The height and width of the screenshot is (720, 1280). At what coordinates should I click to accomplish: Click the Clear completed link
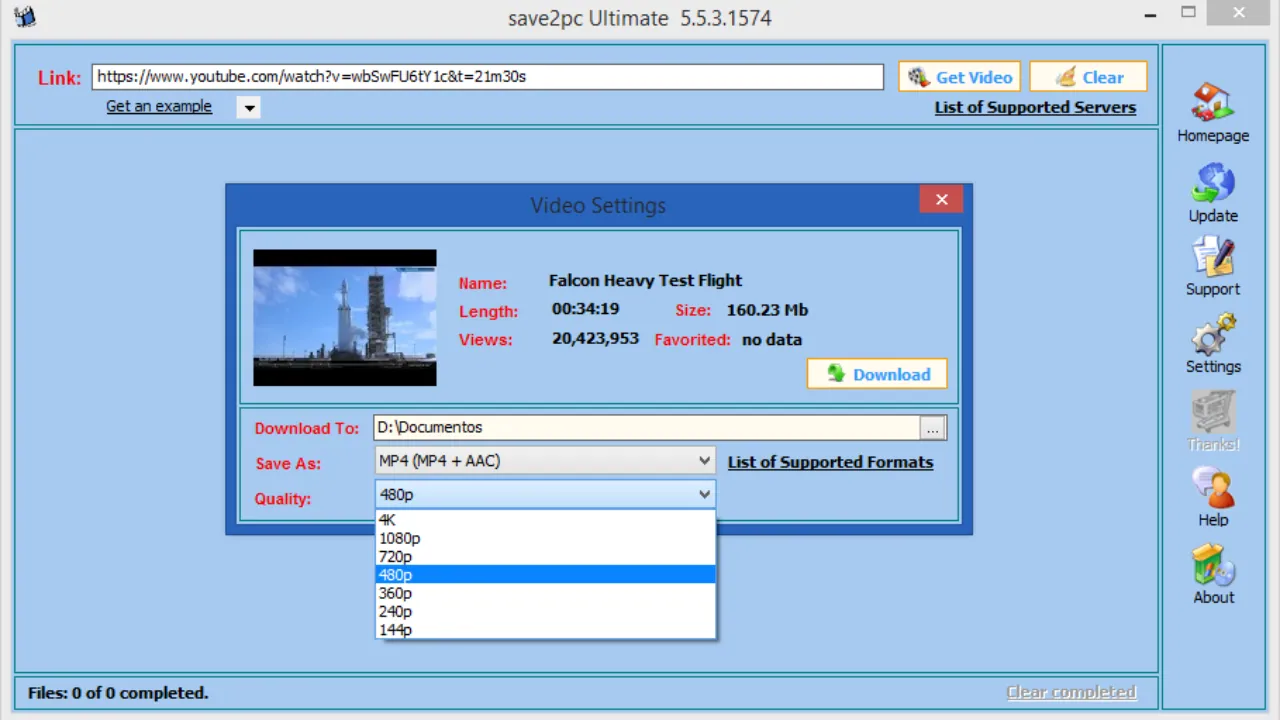click(x=1071, y=692)
